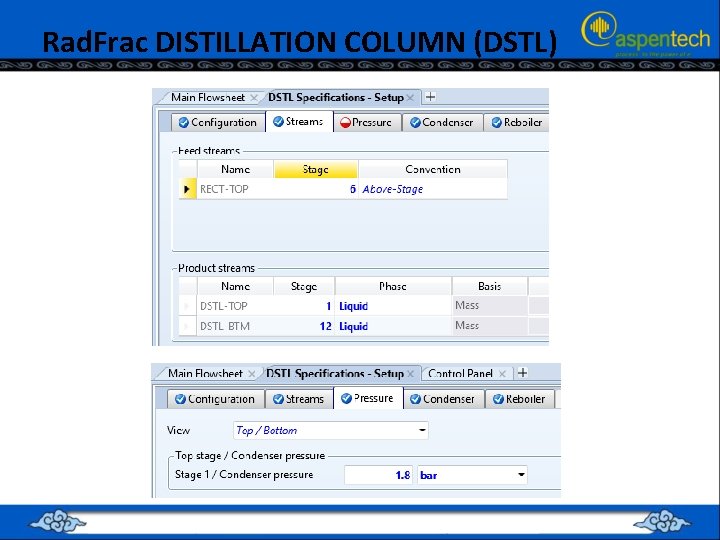Open Condenser tab in upper window
This screenshot has height=540, width=720.
click(x=442, y=123)
